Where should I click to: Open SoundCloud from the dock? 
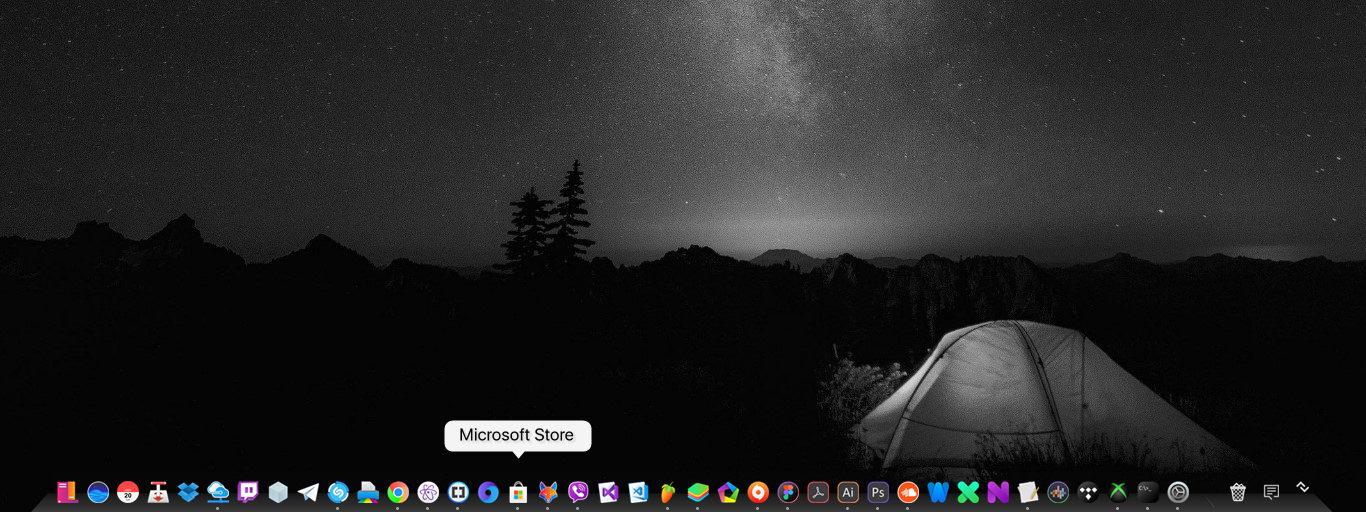[x=908, y=492]
